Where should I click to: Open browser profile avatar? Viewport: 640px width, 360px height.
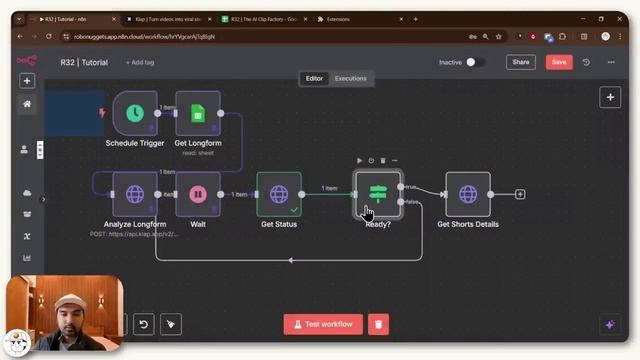pos(606,36)
